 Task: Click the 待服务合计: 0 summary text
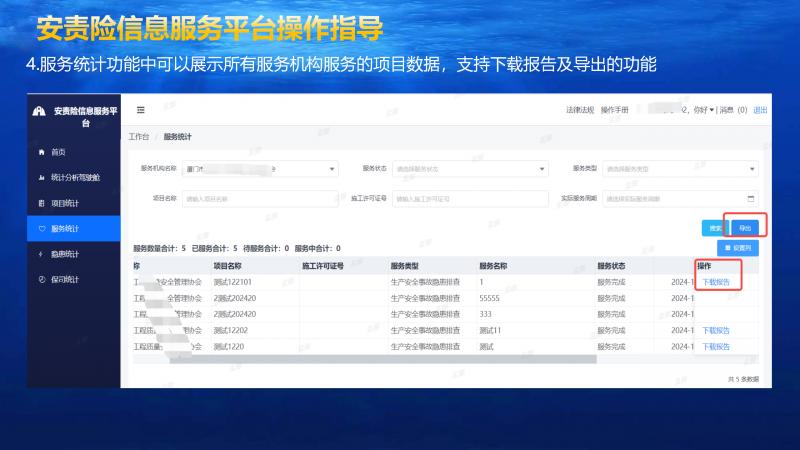266,248
